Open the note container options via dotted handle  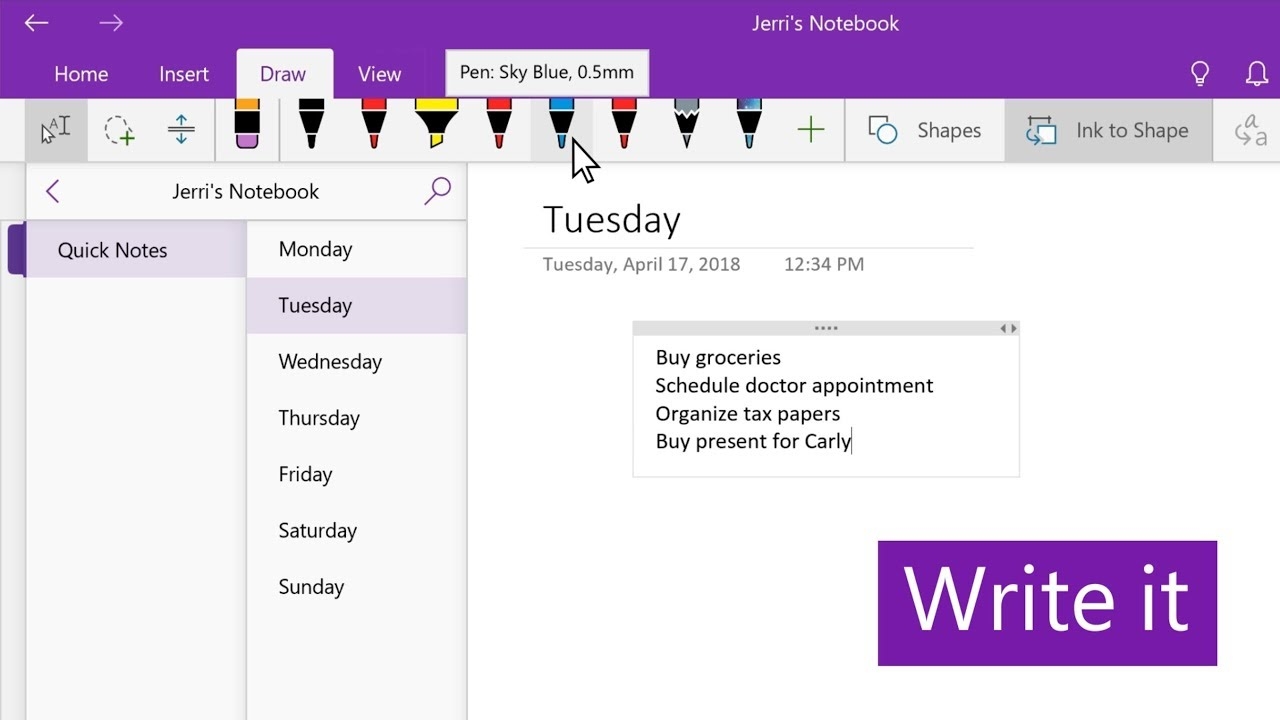pos(824,327)
